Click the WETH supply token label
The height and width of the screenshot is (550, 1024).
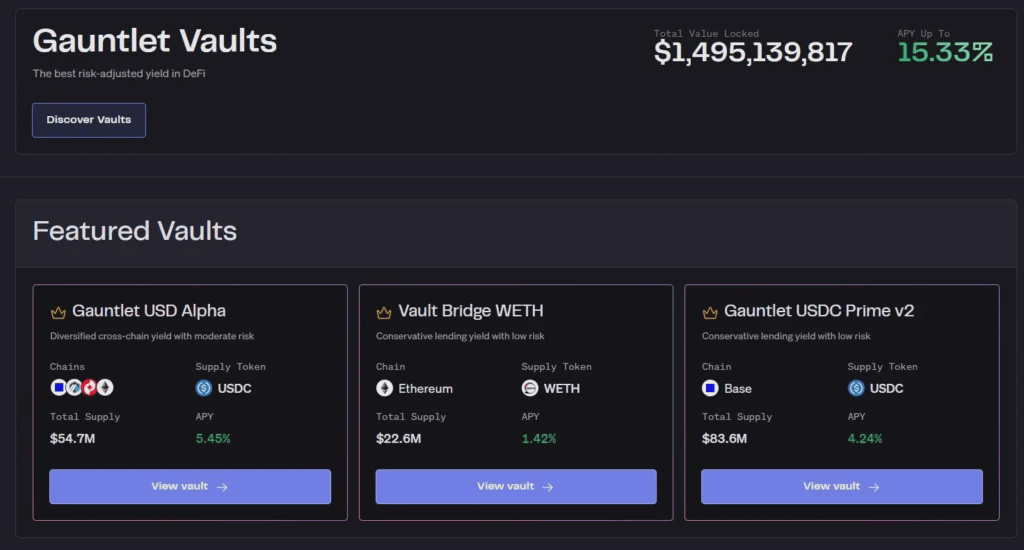[x=562, y=389]
